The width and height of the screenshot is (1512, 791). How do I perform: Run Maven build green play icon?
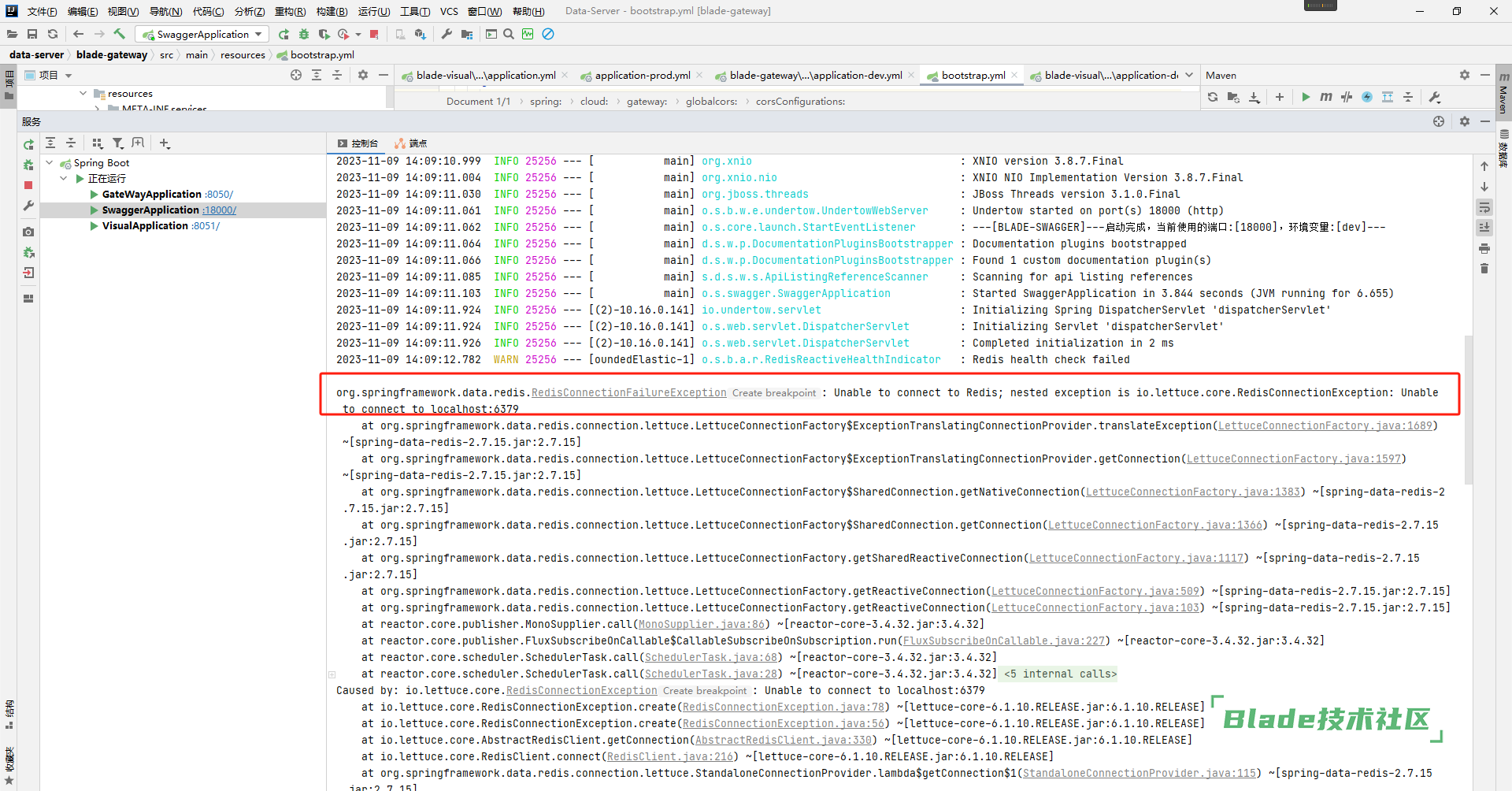tap(1306, 97)
